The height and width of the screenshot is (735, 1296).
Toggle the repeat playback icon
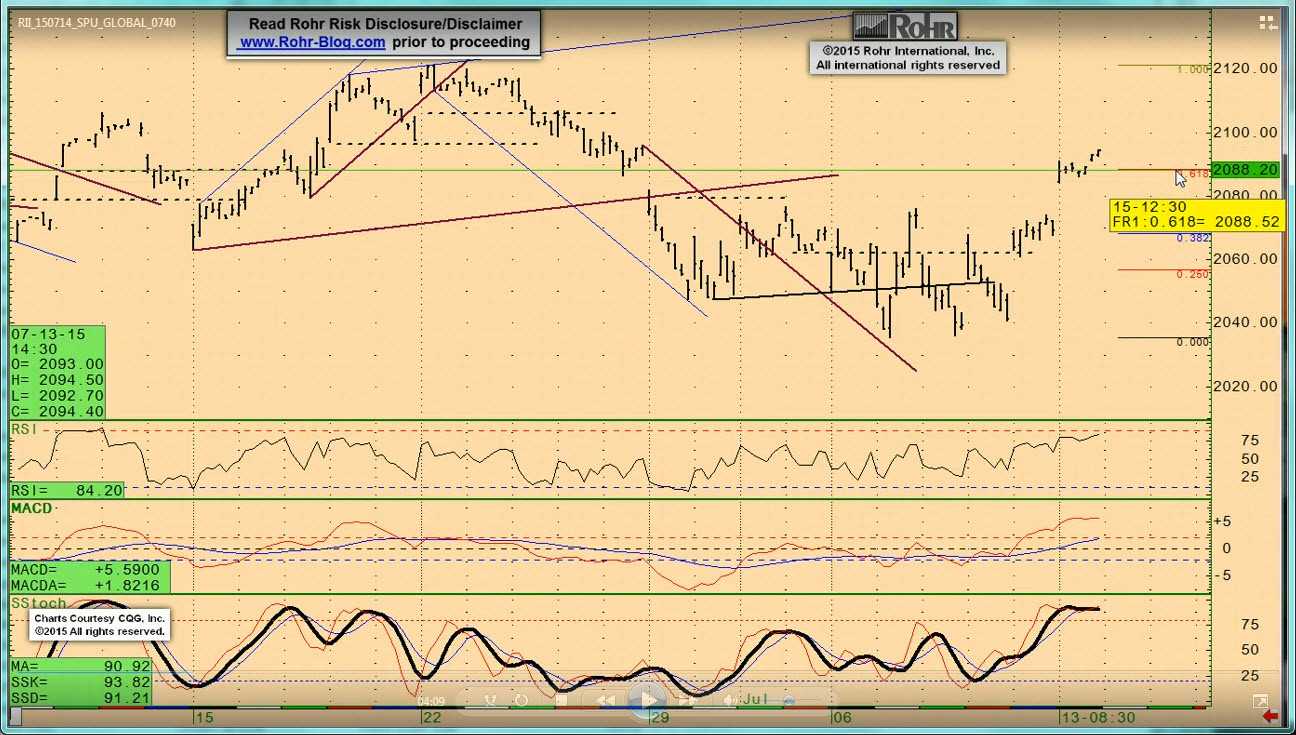pos(520,701)
